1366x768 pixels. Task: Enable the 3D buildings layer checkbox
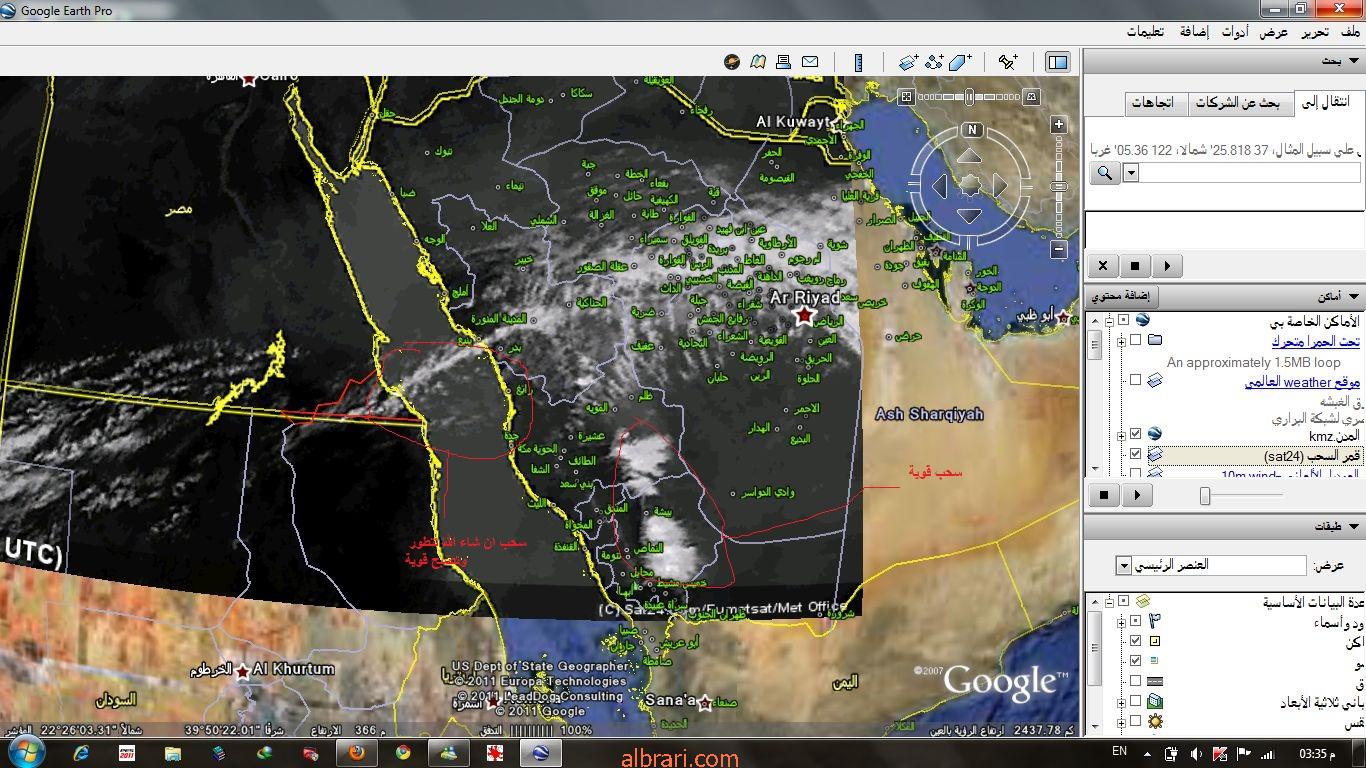click(x=1135, y=702)
